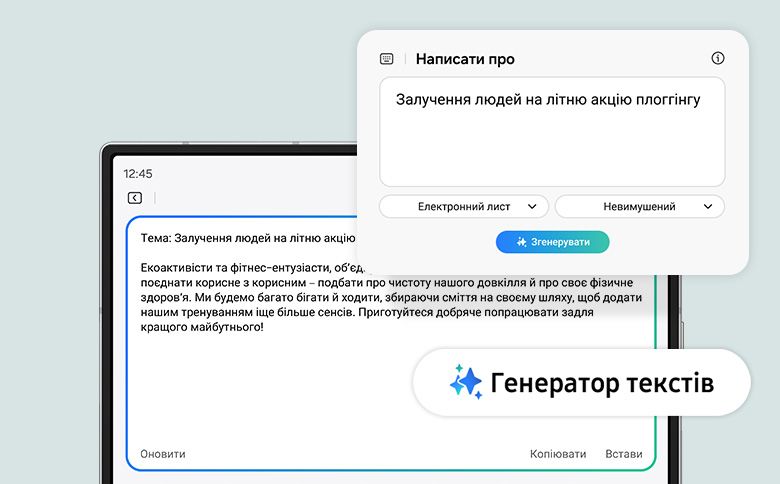Expand the Невимушений tone dropdown
Screen dimensions: 780x484
tap(640, 207)
